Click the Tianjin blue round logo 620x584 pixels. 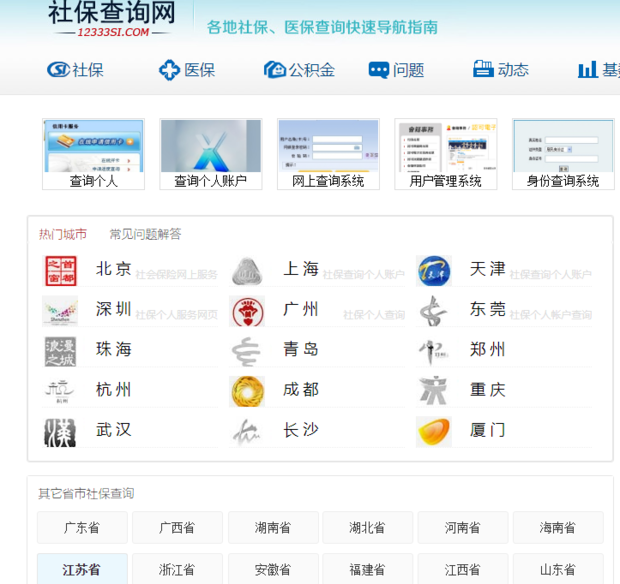pyautogui.click(x=434, y=271)
